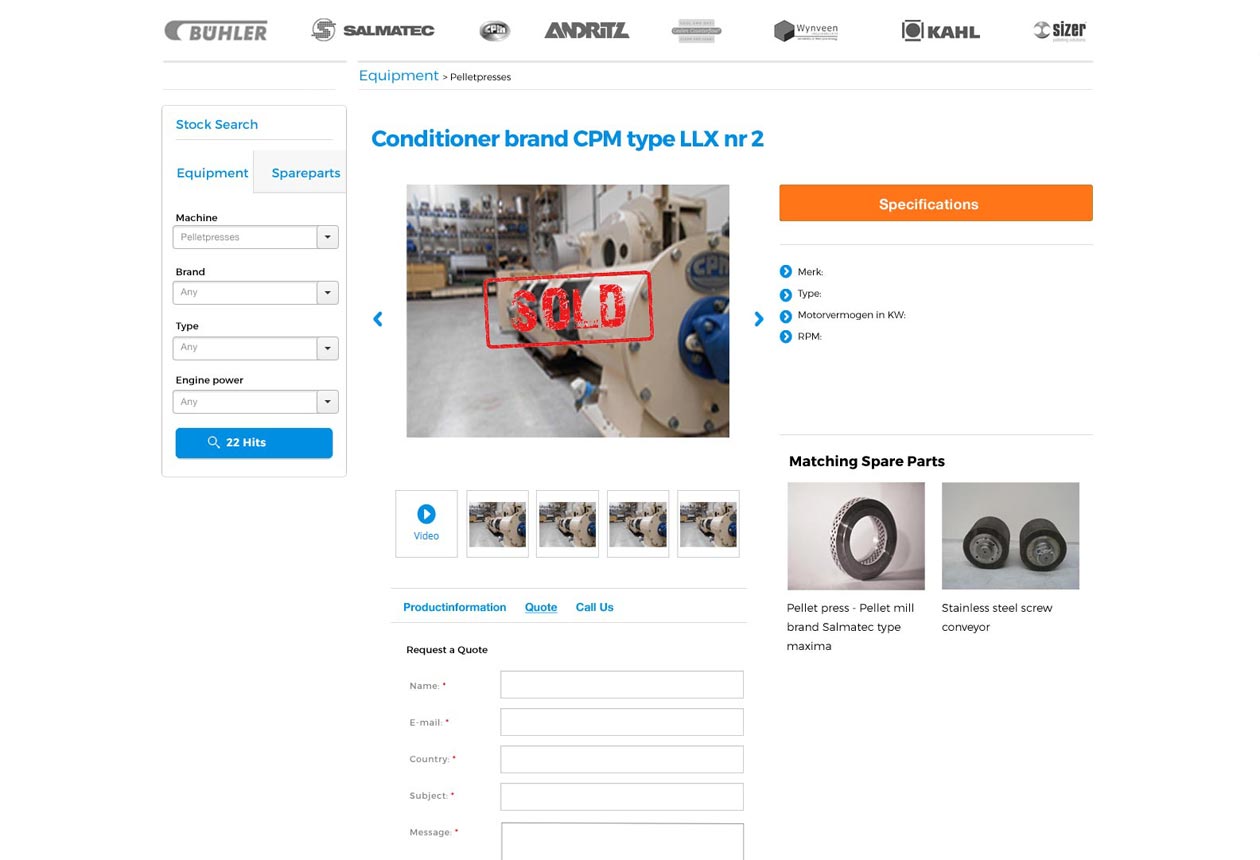Screen dimensions: 1260x860
Task: Click the Name input field
Action: tap(622, 685)
